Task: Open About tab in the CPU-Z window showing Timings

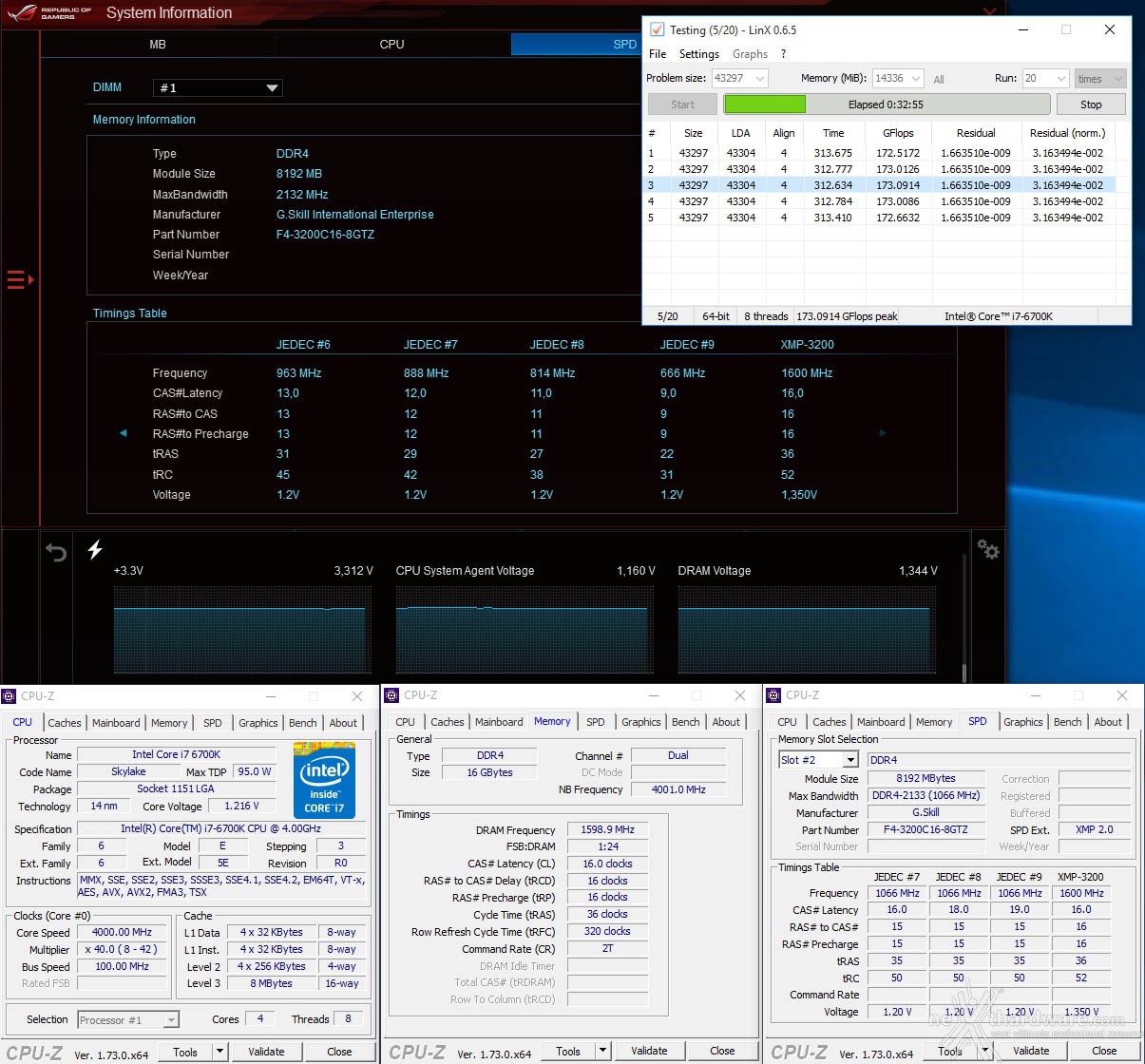Action: [726, 722]
